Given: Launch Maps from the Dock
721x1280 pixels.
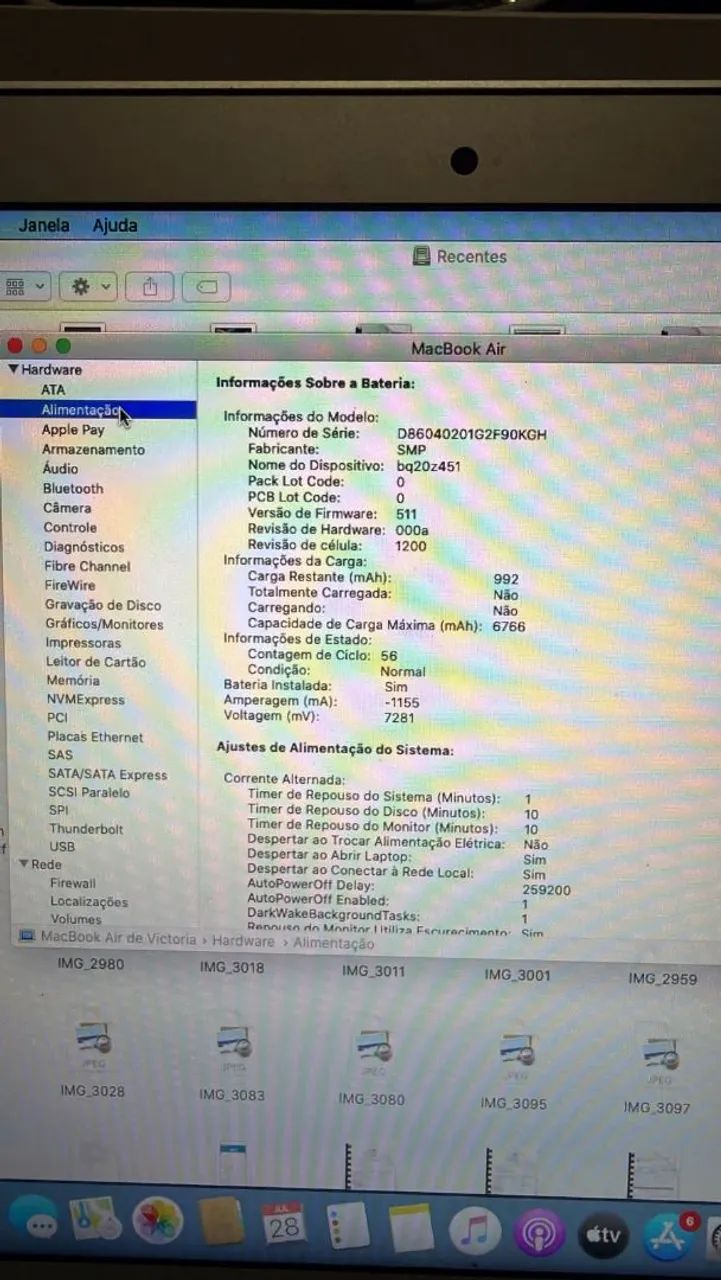Looking at the screenshot, I should coord(95,1220).
